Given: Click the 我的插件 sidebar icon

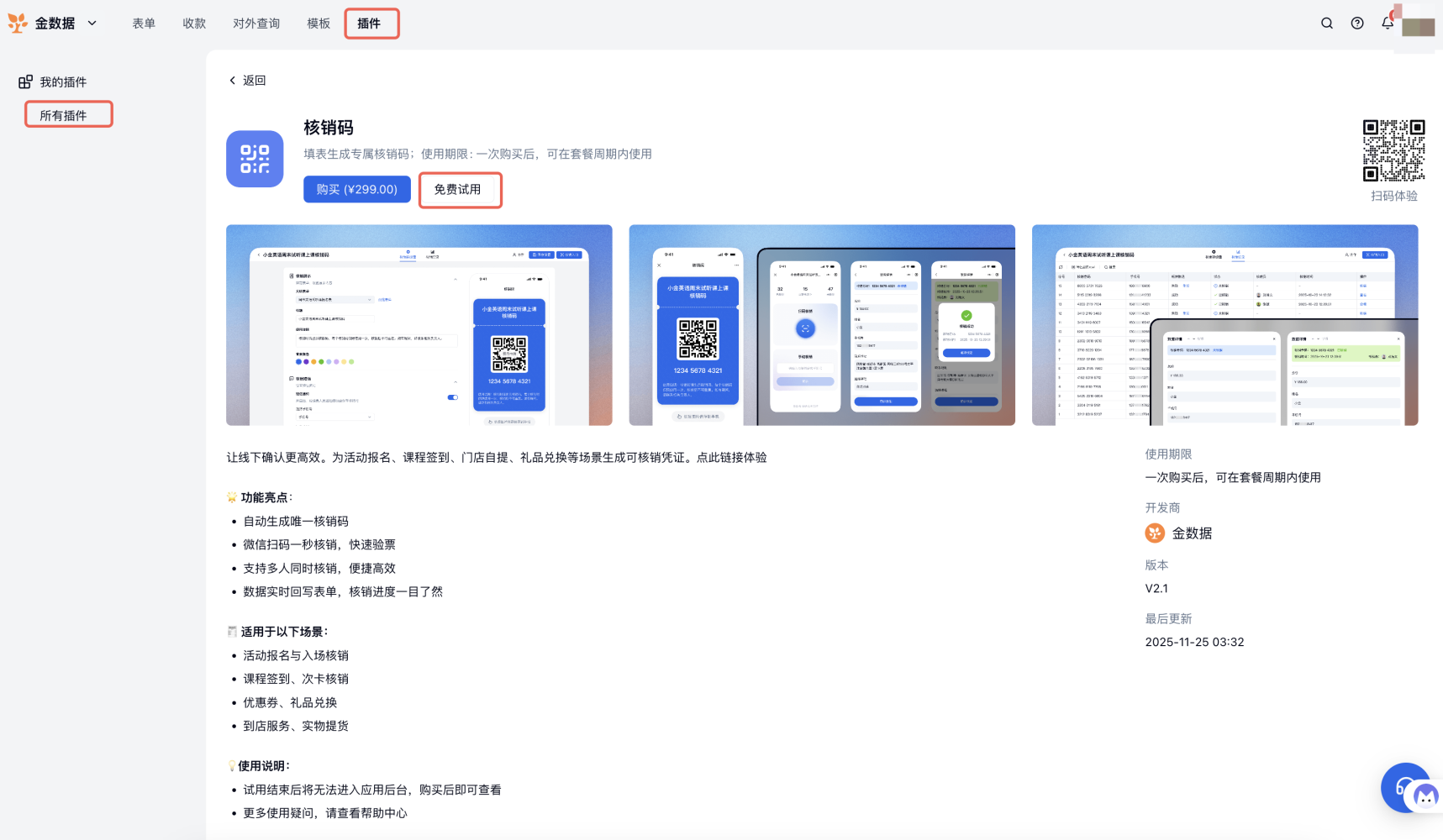Looking at the screenshot, I should (26, 81).
